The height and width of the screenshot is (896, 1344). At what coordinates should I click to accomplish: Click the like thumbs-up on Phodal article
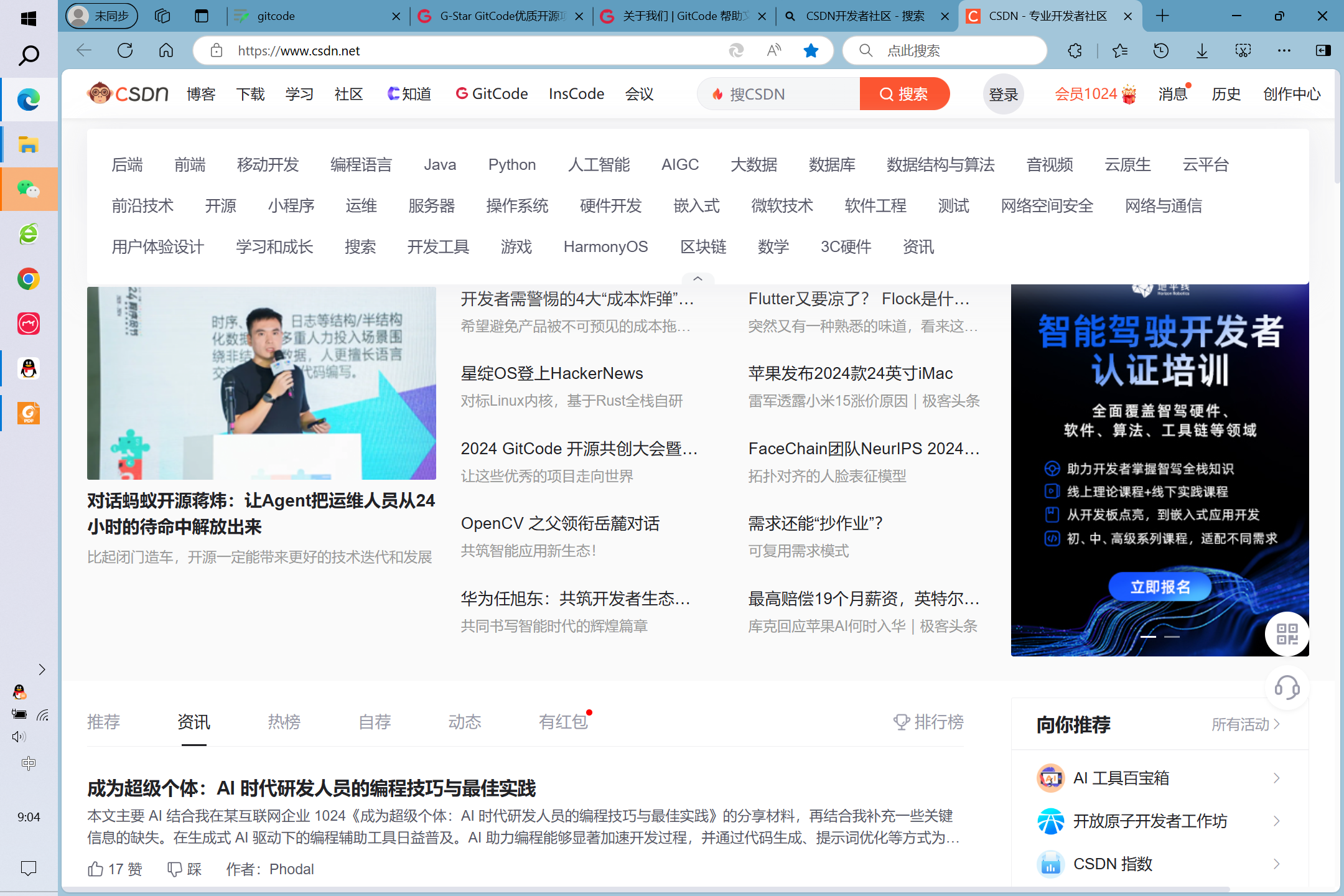click(x=95, y=869)
